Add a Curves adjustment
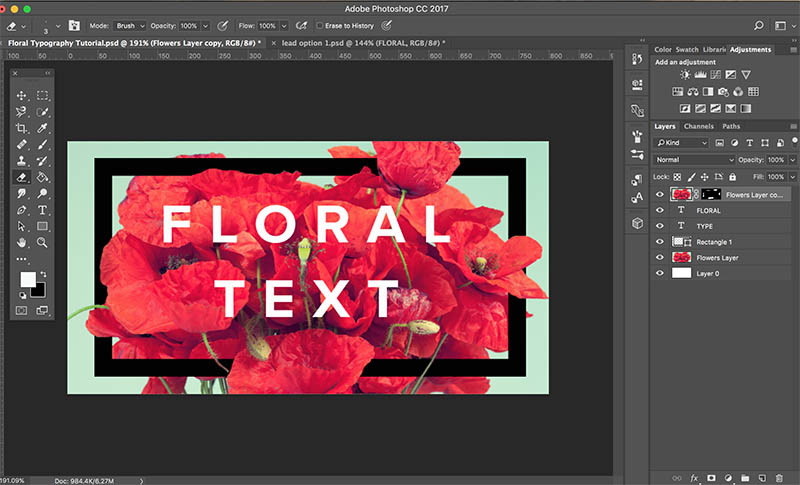800x485 pixels. point(715,74)
